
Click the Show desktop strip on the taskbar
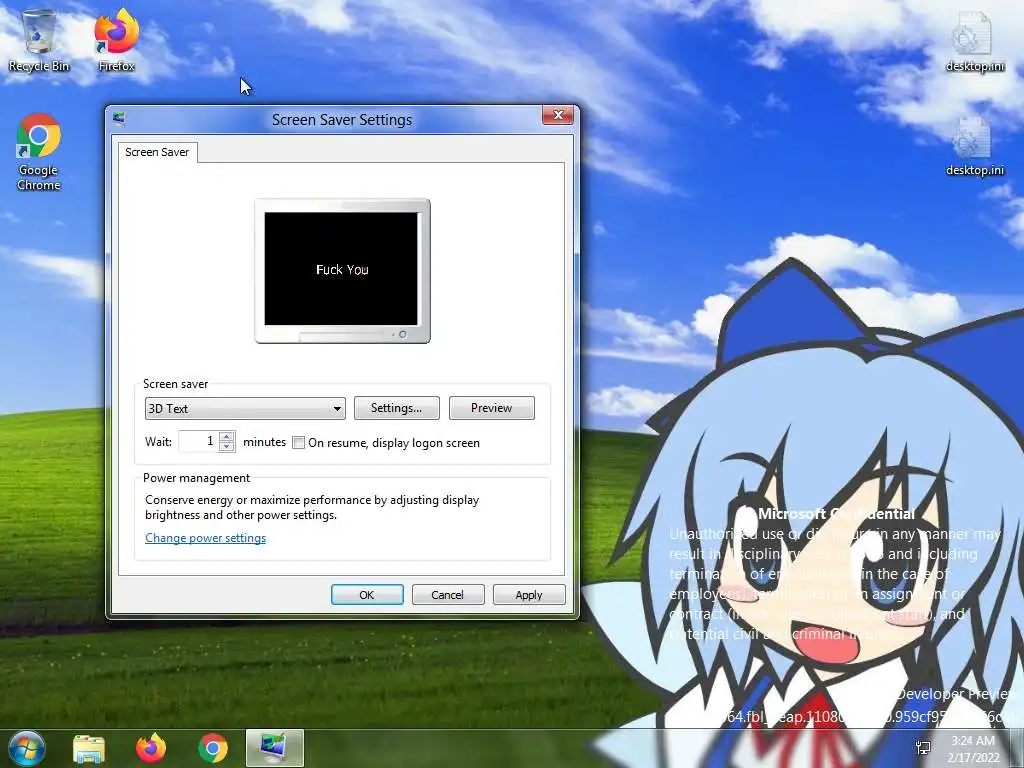click(1017, 748)
